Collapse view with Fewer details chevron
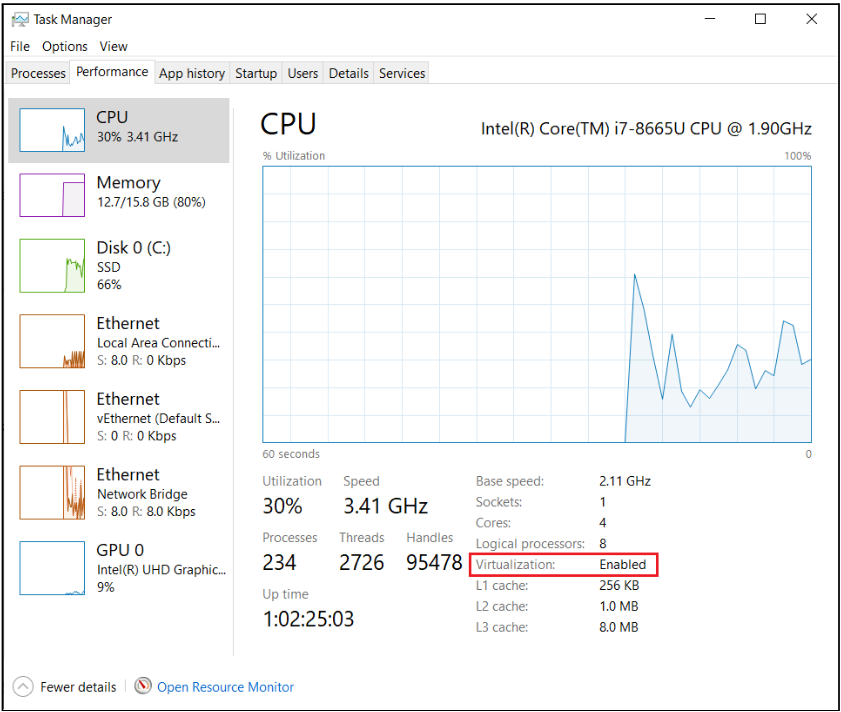 (22, 687)
